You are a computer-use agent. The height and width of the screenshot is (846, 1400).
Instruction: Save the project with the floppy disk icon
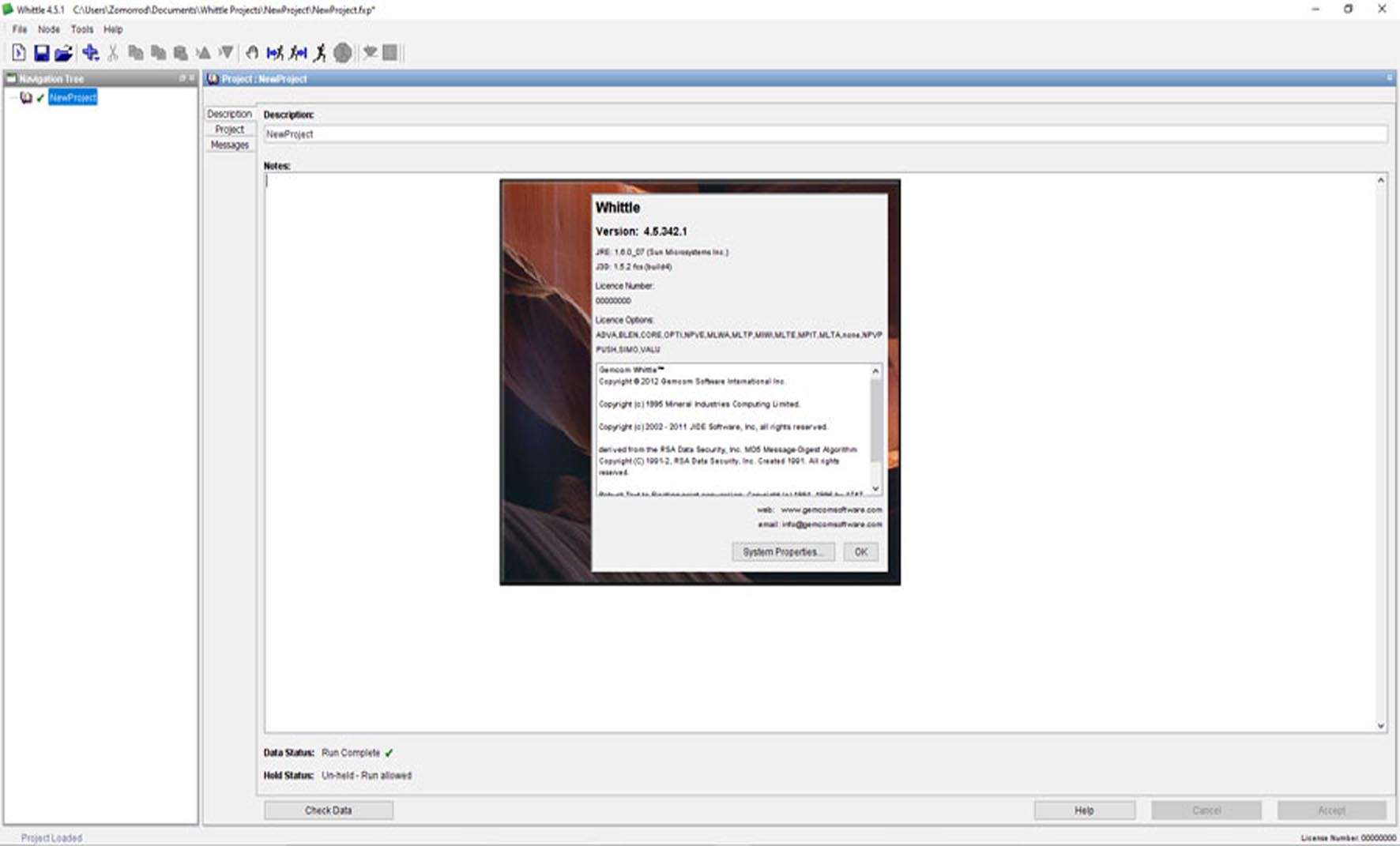point(41,53)
